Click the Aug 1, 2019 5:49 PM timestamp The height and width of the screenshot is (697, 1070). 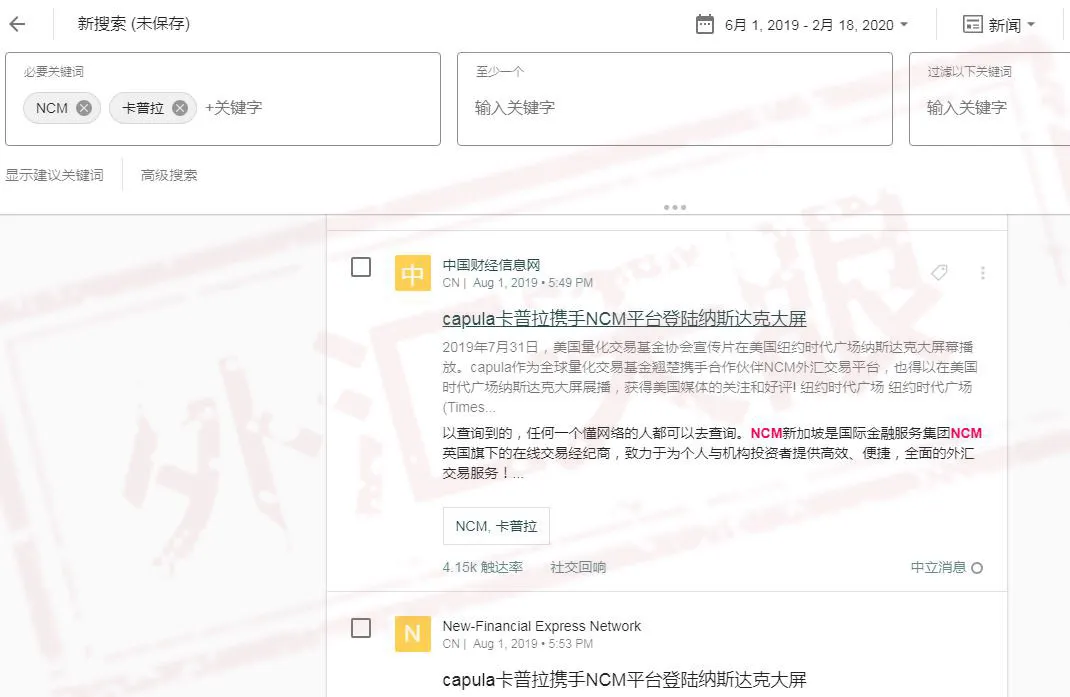click(x=533, y=283)
